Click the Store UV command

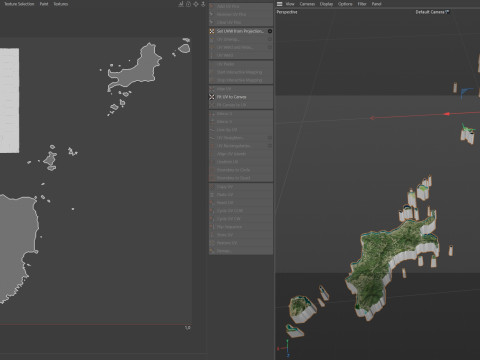[x=241, y=235]
